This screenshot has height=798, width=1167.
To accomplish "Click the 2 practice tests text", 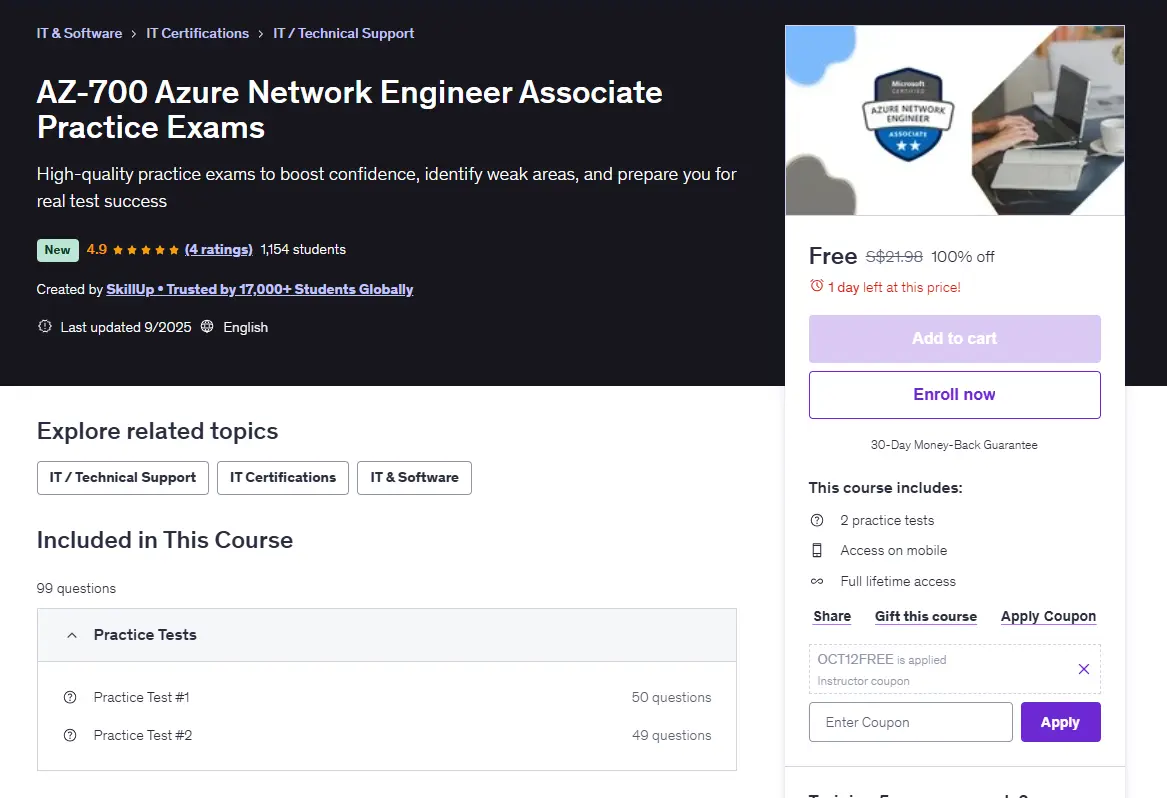I will 887,520.
